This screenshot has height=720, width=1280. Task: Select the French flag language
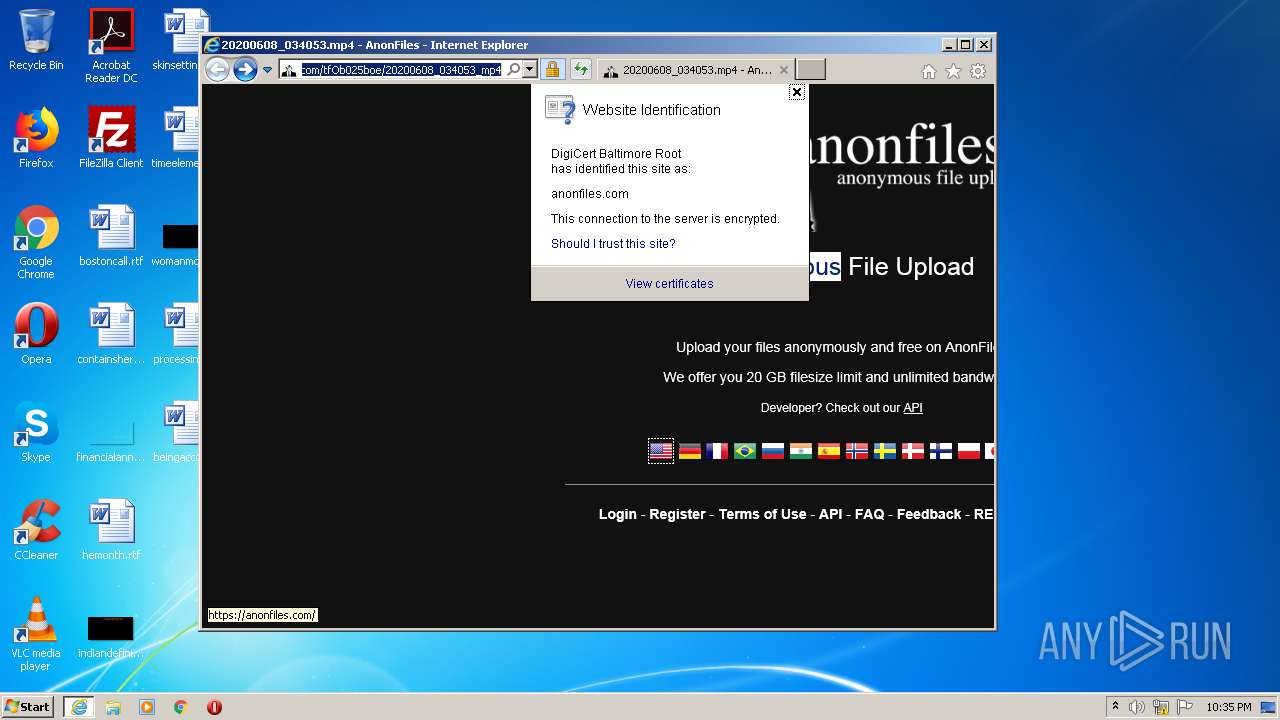pos(717,451)
